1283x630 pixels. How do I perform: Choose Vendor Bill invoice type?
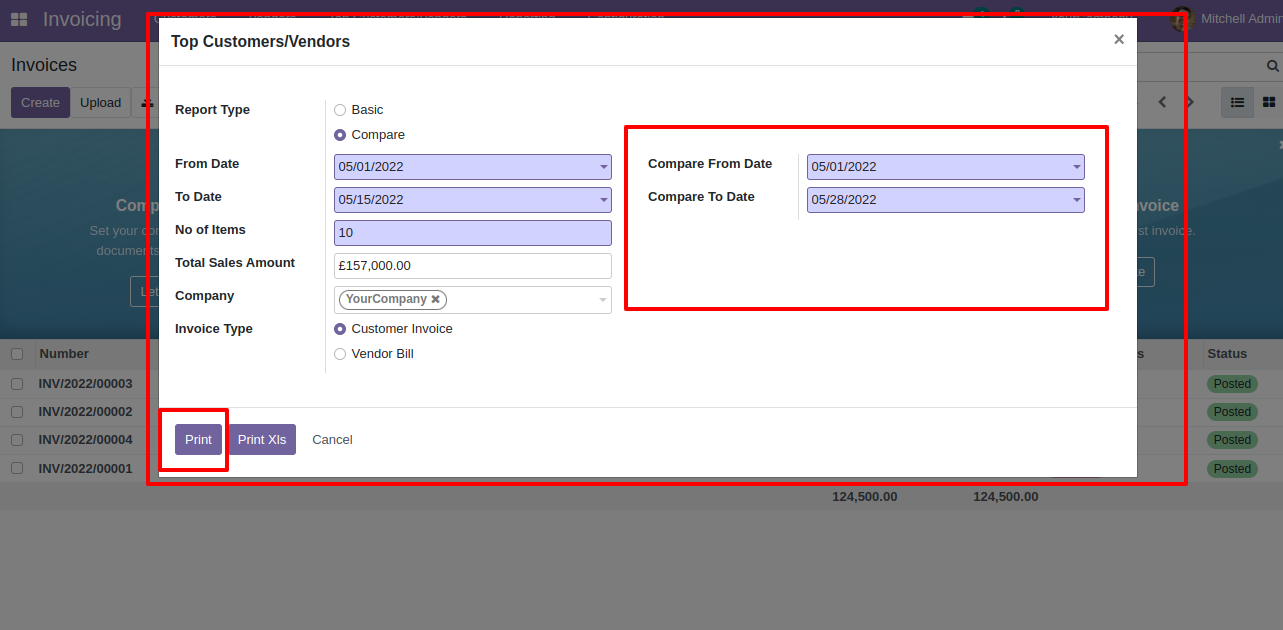click(x=340, y=354)
